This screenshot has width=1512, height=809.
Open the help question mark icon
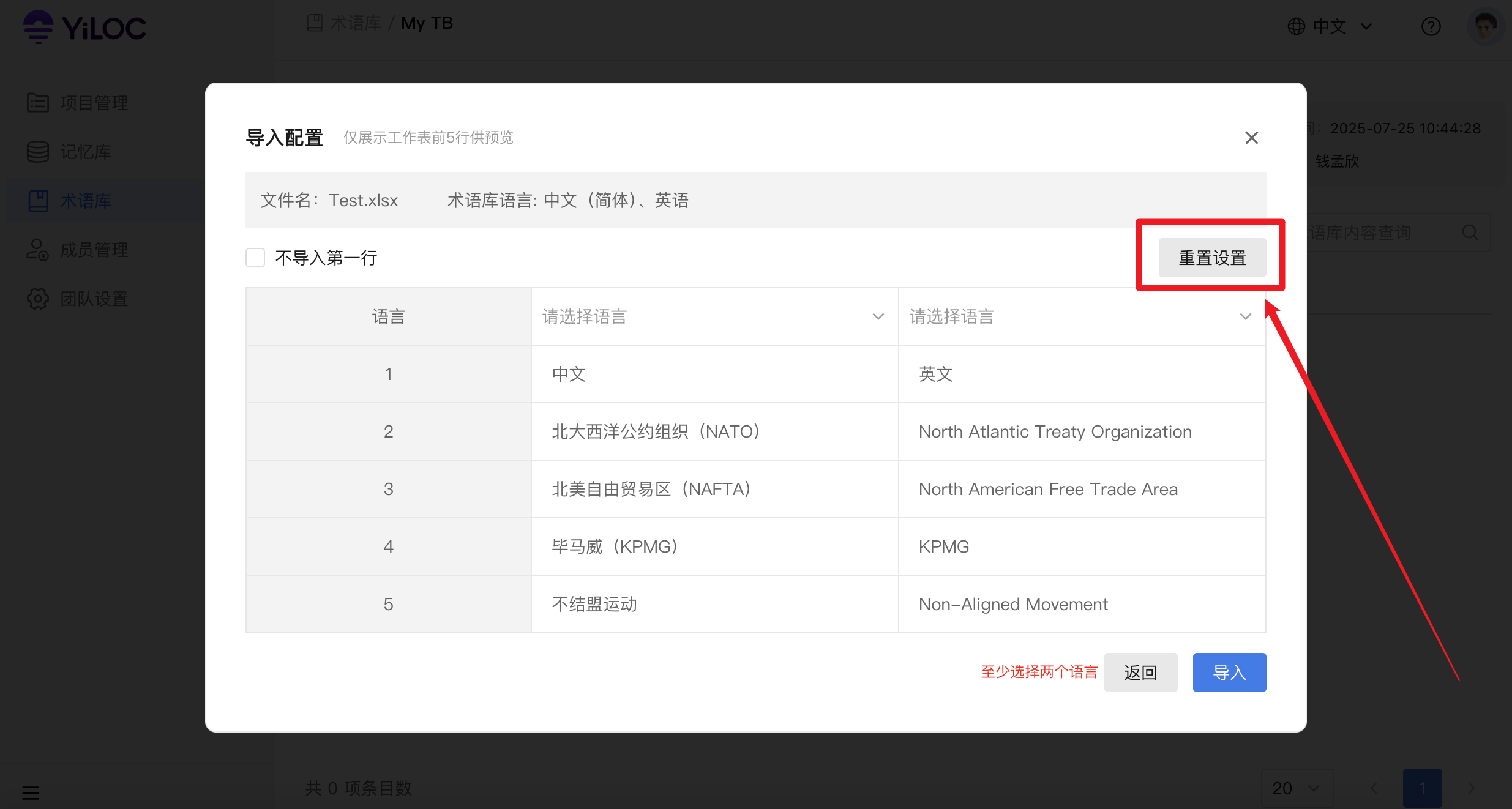click(x=1431, y=26)
